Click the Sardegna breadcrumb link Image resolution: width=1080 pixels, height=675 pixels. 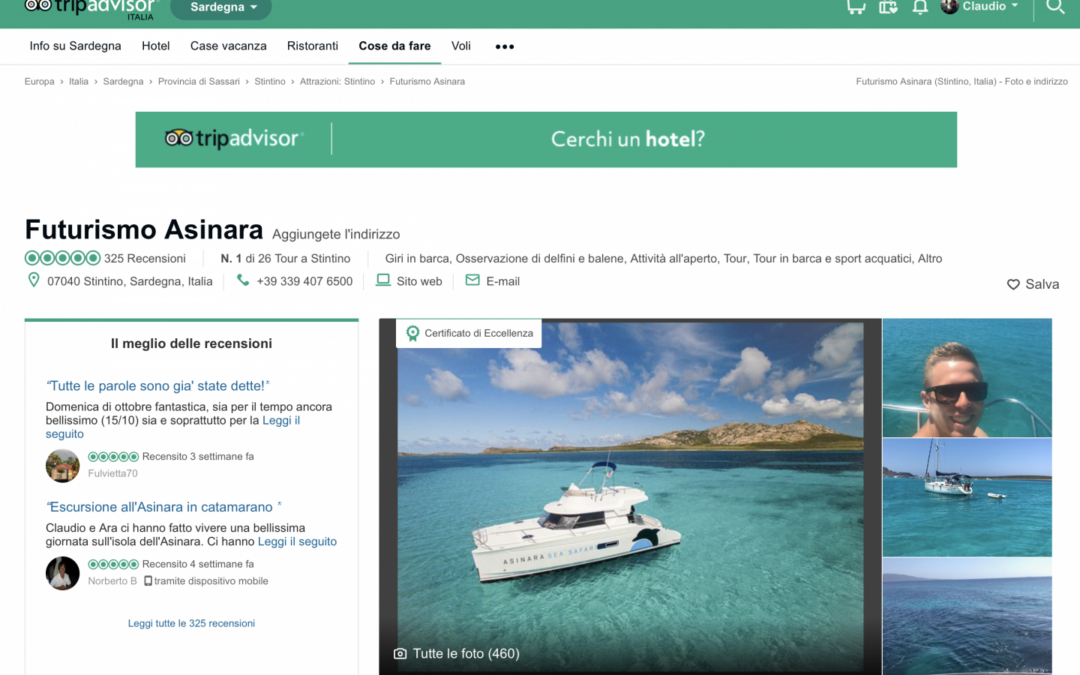coord(123,81)
